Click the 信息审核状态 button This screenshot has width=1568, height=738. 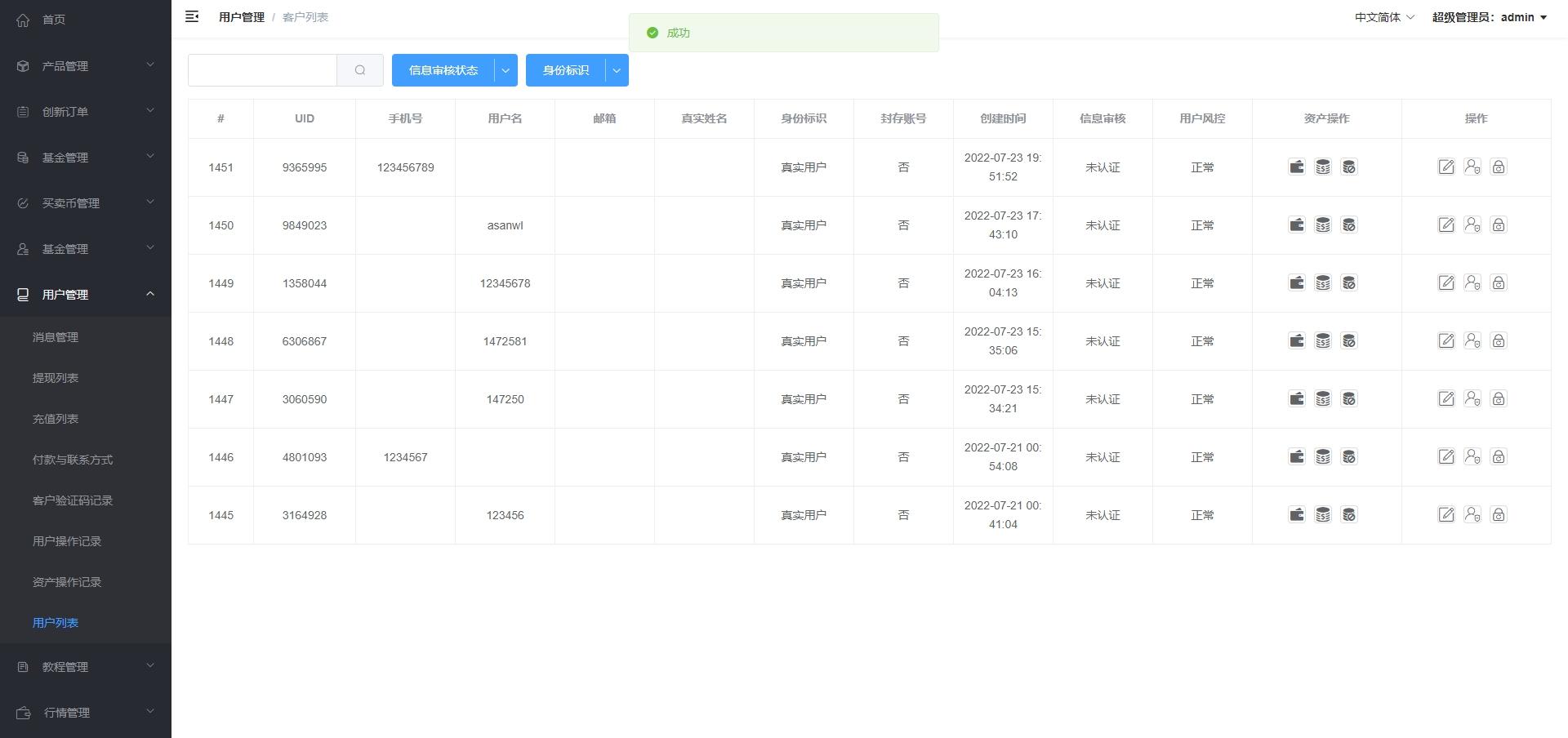point(443,70)
